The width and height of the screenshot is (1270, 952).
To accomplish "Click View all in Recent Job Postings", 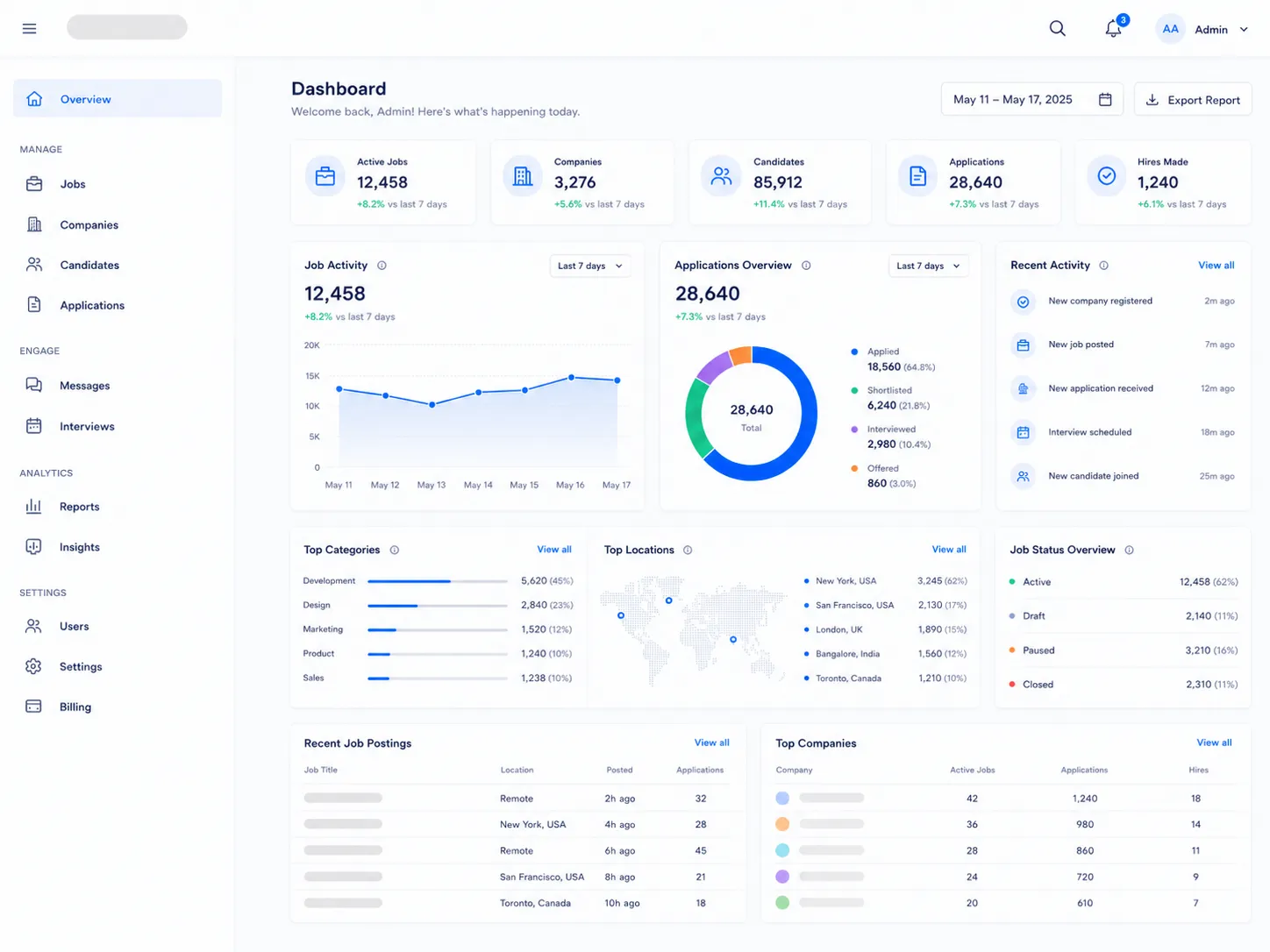I will coord(711,742).
